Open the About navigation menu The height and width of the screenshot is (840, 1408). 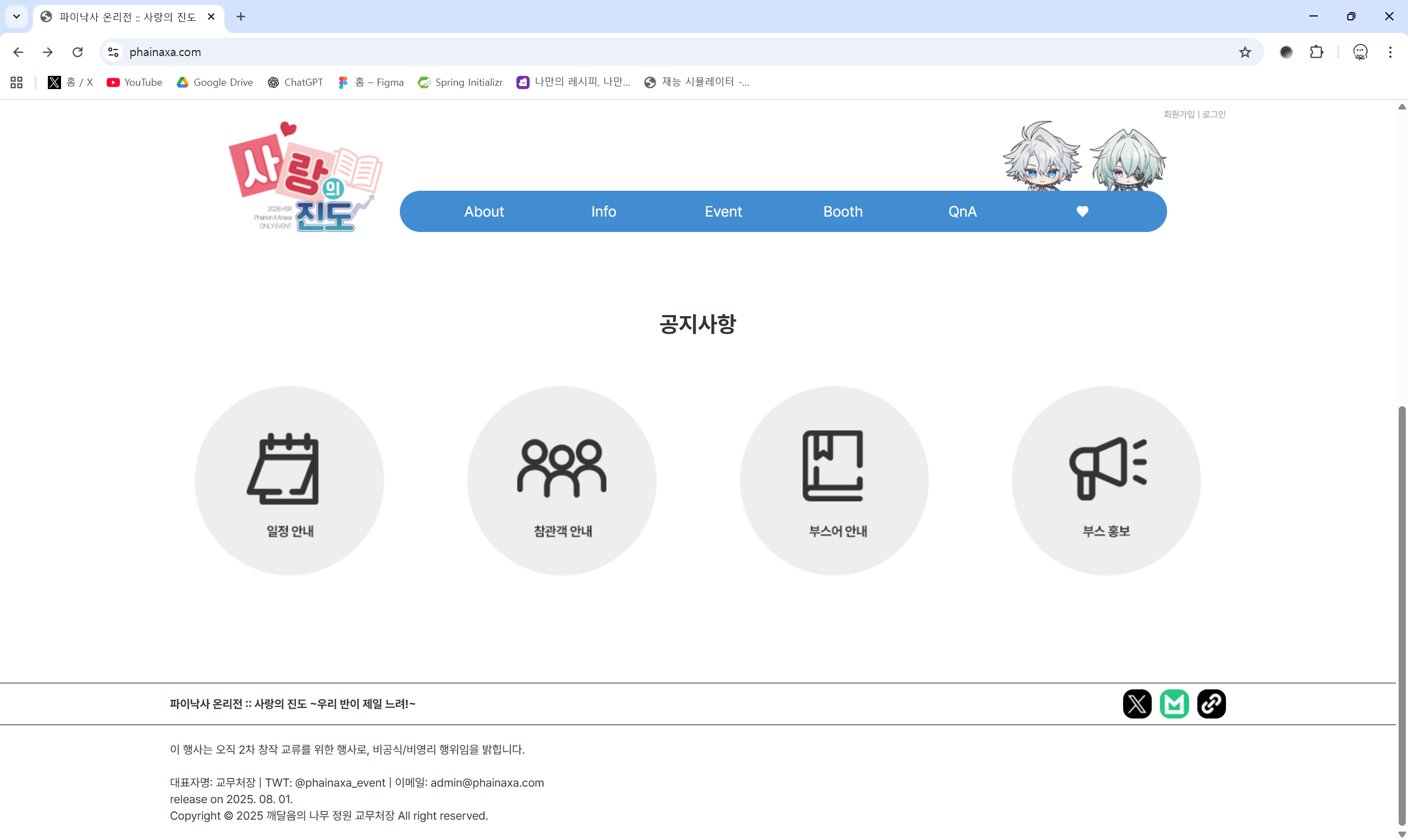(x=484, y=212)
